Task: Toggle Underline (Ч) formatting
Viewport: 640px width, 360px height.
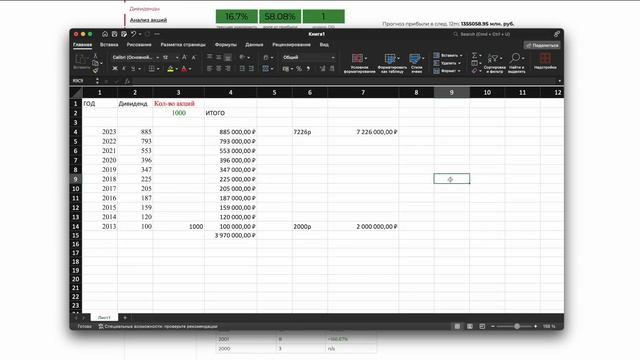Action: coord(133,69)
